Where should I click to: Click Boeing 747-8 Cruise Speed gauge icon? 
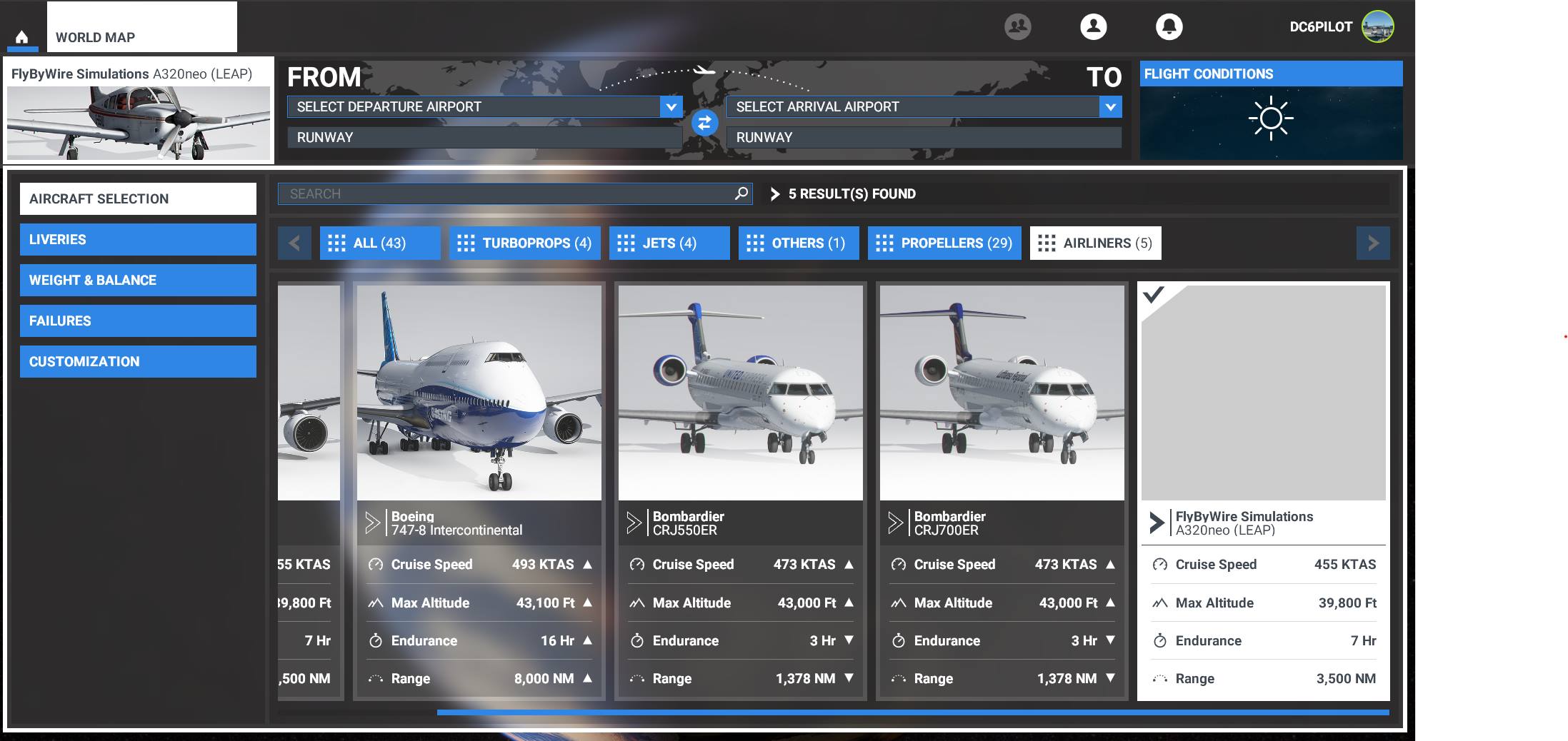(376, 565)
